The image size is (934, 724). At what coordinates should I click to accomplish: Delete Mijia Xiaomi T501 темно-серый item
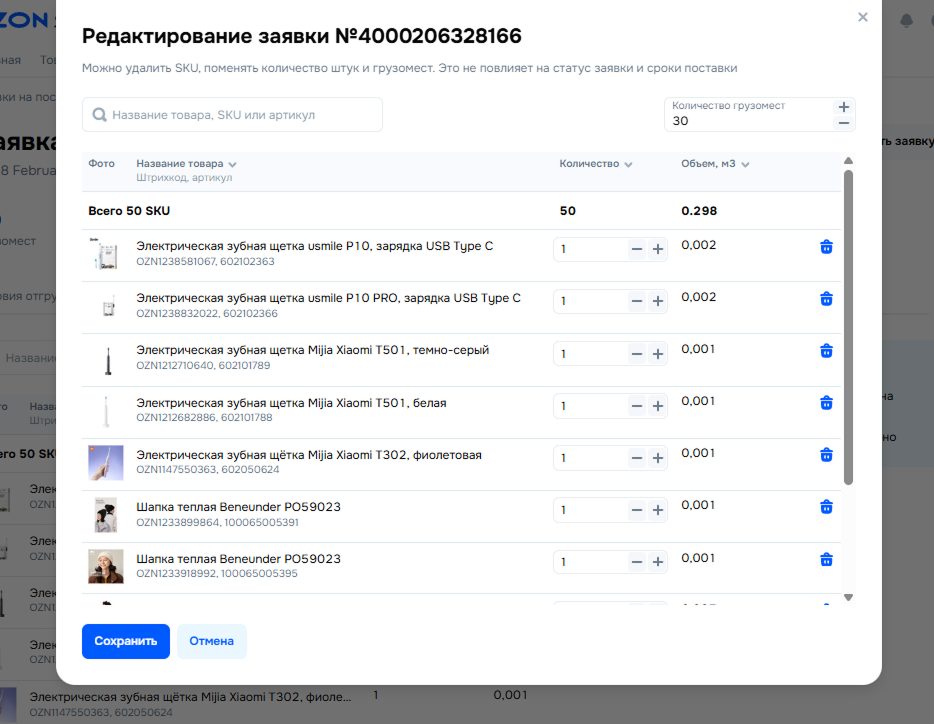(826, 350)
